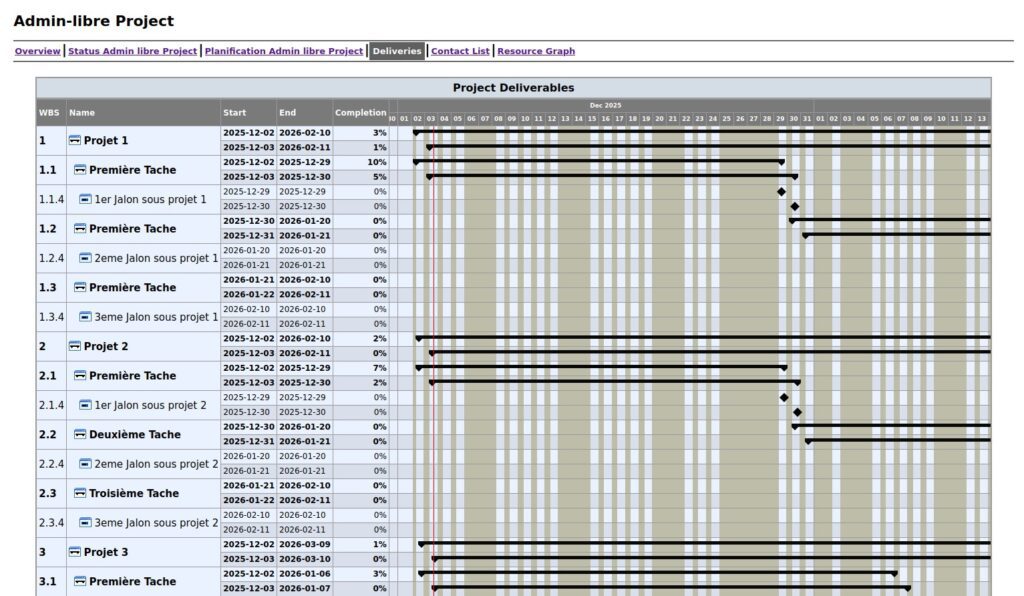Click the 3eme Jalon sous projet 2 name

[x=156, y=523]
